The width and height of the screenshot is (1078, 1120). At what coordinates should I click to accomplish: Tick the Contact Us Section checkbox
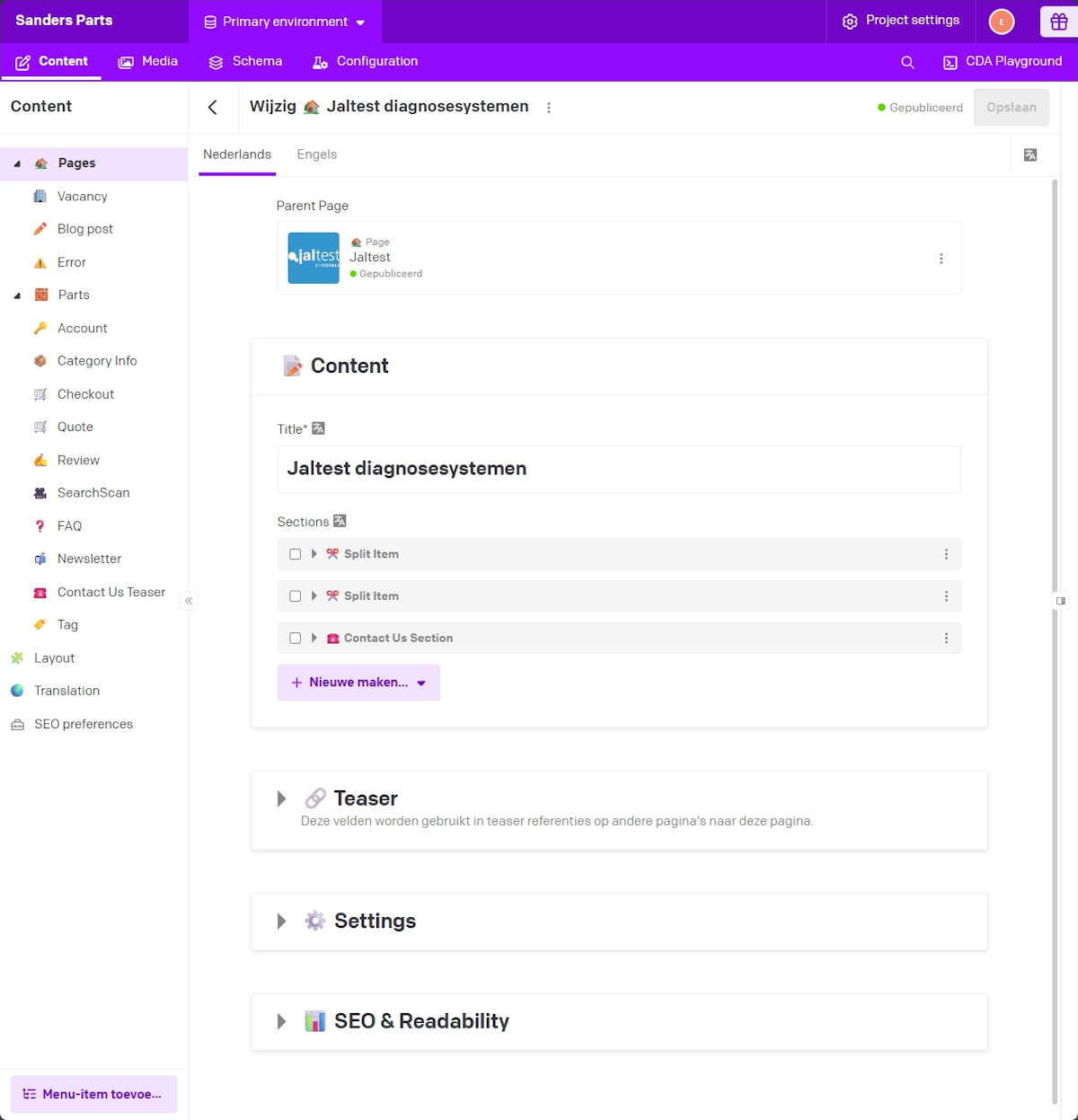coord(295,639)
